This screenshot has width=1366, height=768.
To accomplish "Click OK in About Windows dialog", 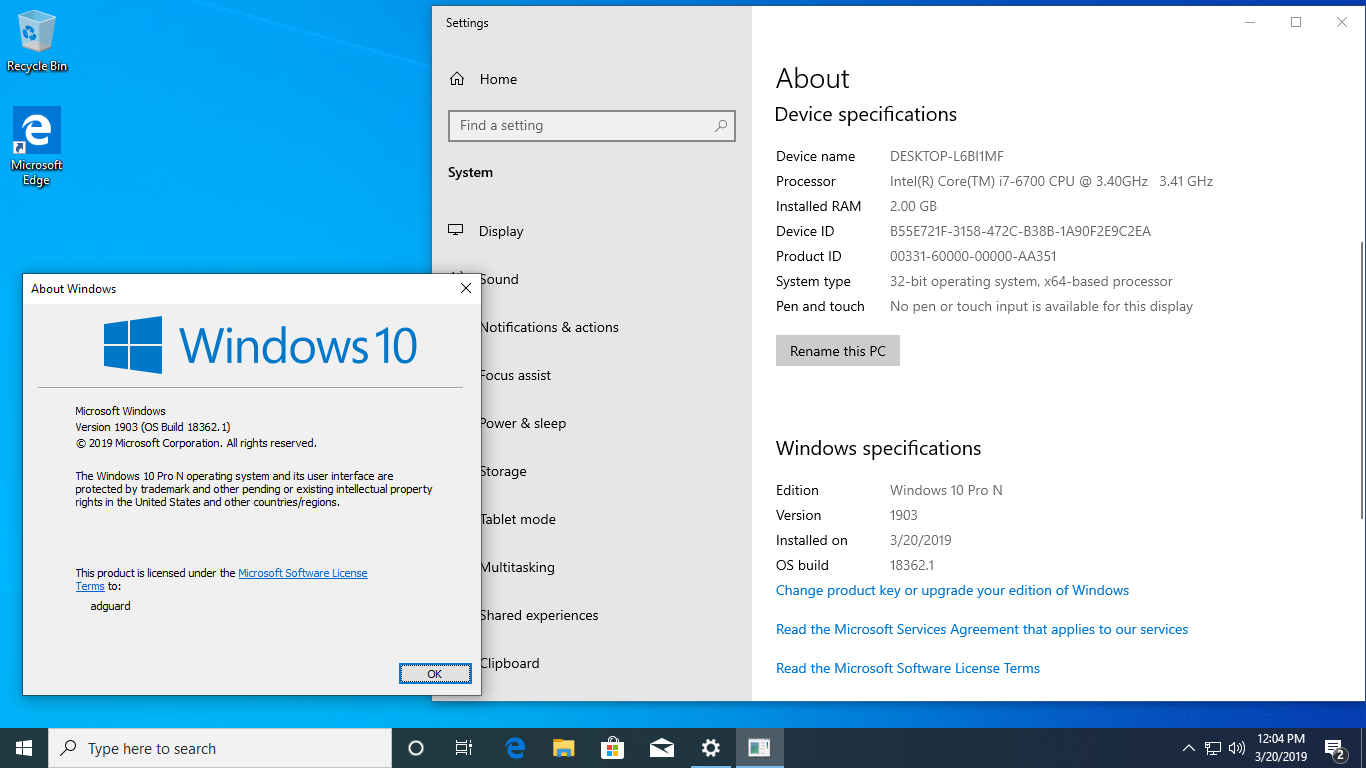I will coord(435,674).
